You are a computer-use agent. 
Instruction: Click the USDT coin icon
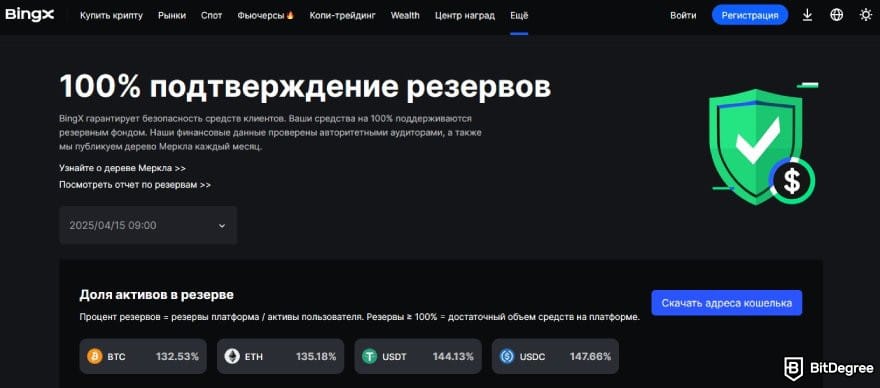pos(369,356)
